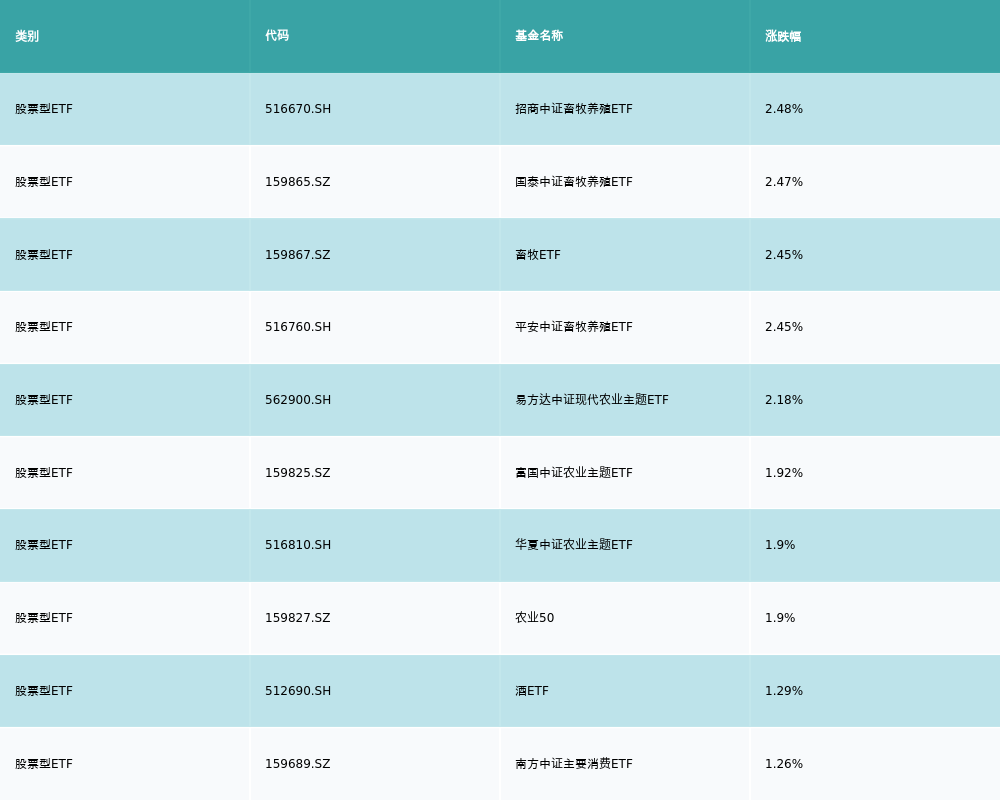Select code 159865.SZ
The height and width of the screenshot is (800, 1000).
pos(298,182)
